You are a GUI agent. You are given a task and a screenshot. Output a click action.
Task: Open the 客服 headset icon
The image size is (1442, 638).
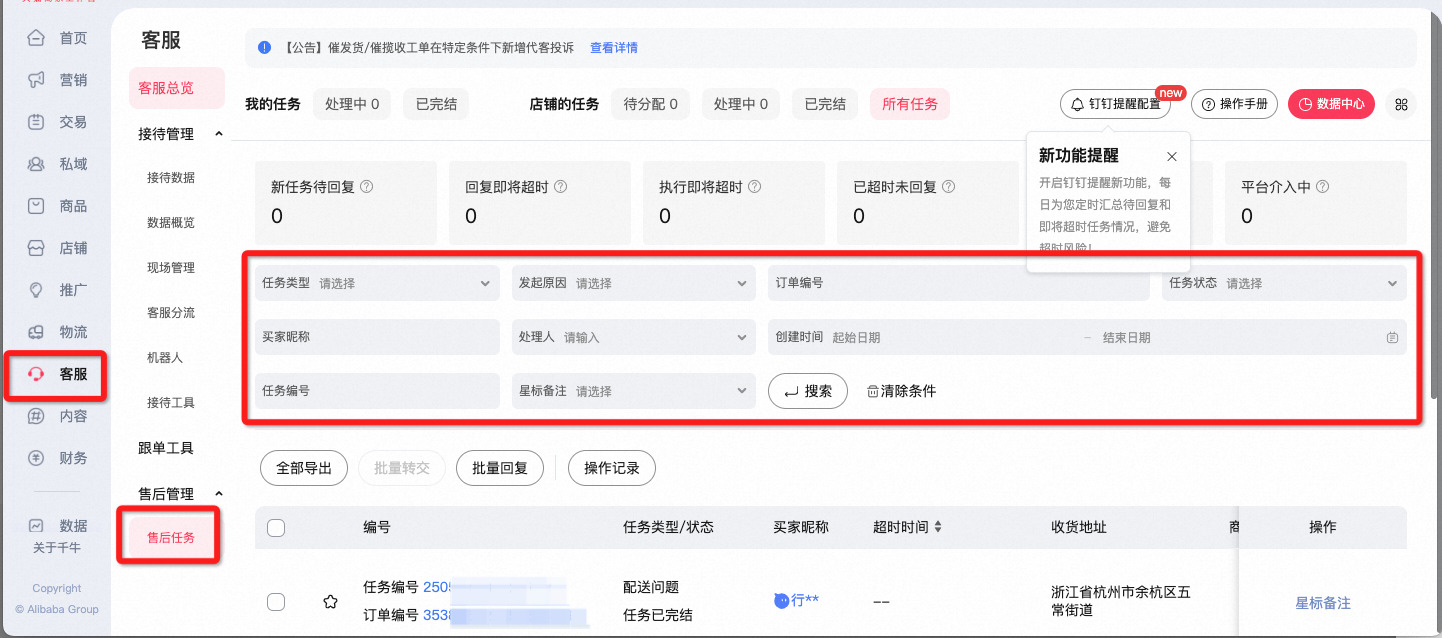(36, 375)
